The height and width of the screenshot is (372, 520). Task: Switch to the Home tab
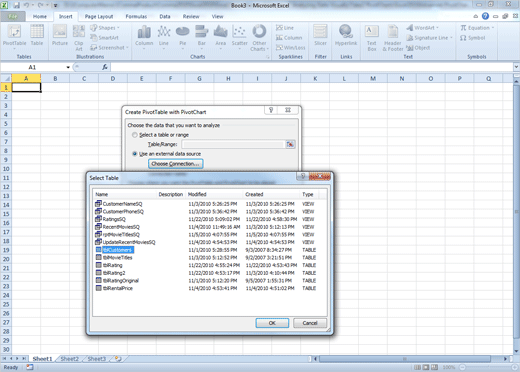[40, 16]
